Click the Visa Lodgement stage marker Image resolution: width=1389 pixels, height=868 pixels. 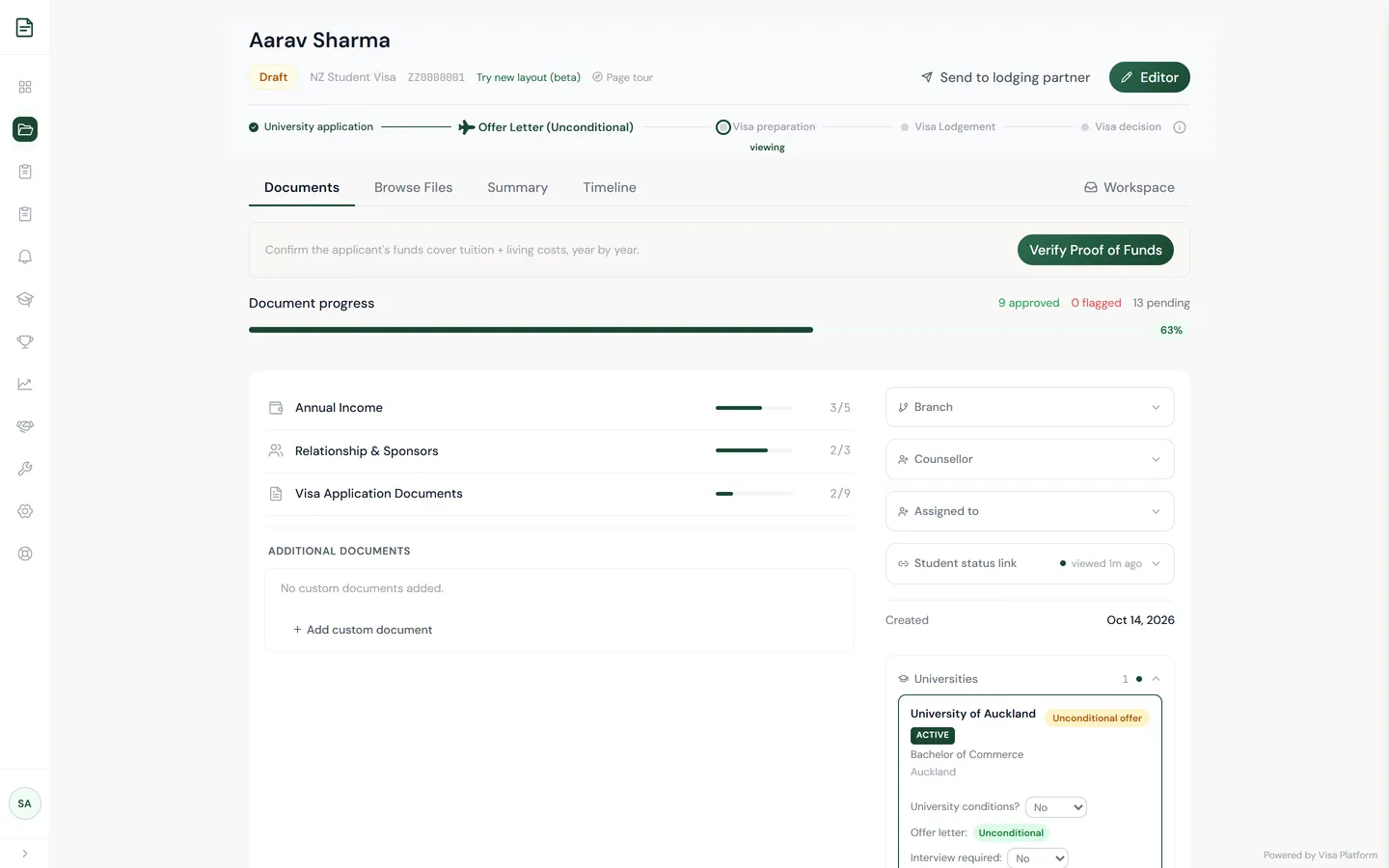point(905,127)
